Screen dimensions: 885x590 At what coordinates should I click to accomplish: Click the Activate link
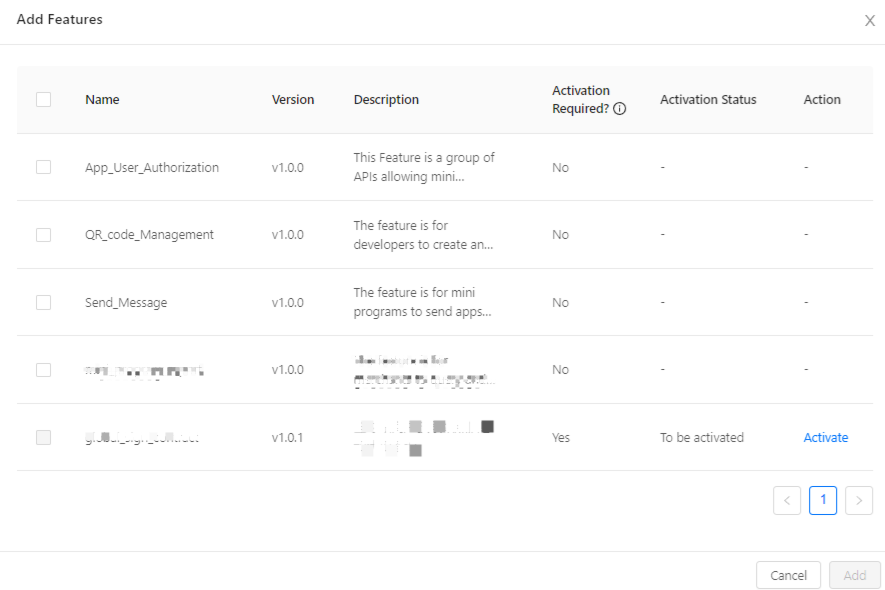coord(825,437)
